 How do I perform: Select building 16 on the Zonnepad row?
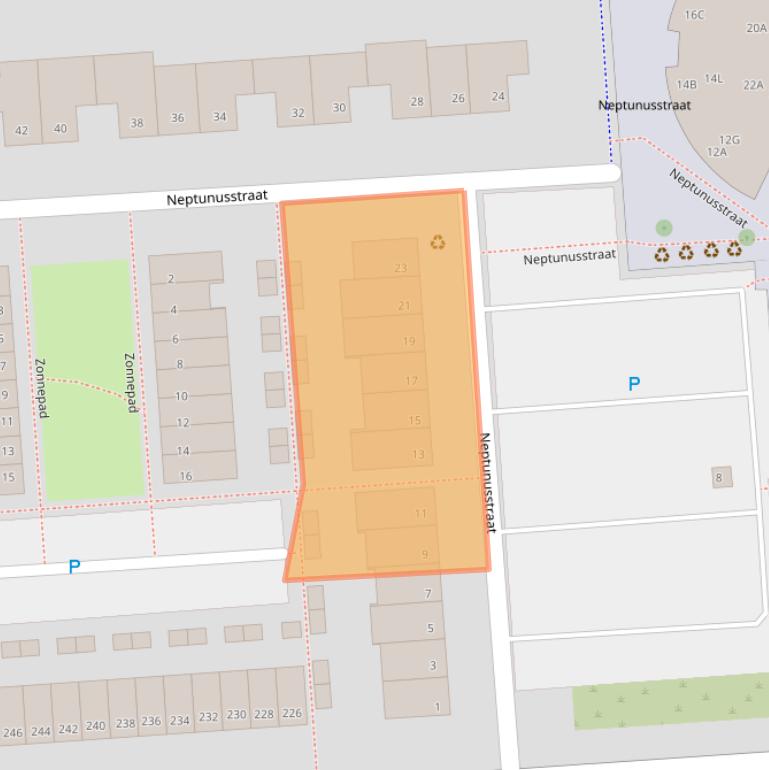186,476
